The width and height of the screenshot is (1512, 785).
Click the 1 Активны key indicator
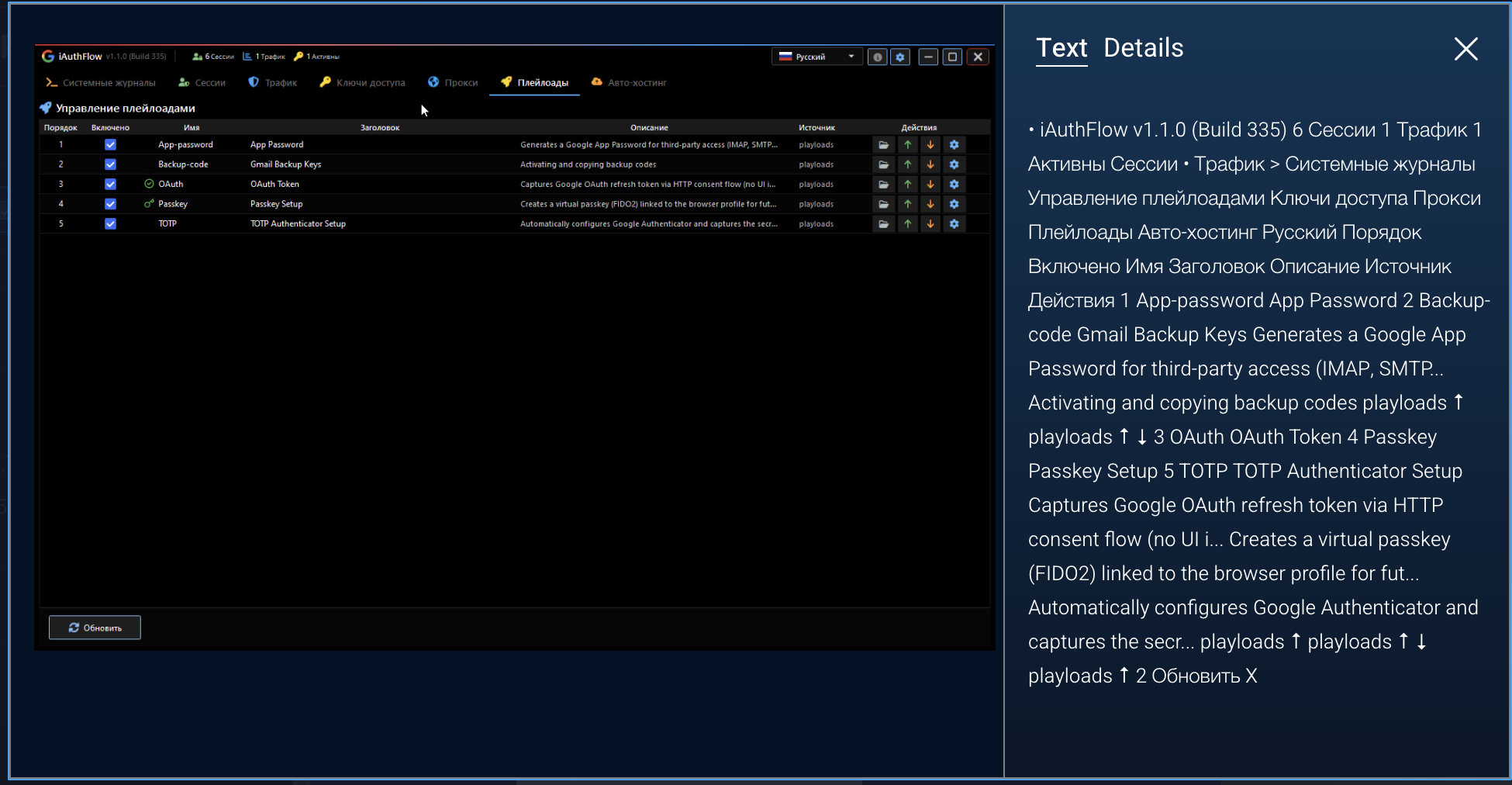317,57
